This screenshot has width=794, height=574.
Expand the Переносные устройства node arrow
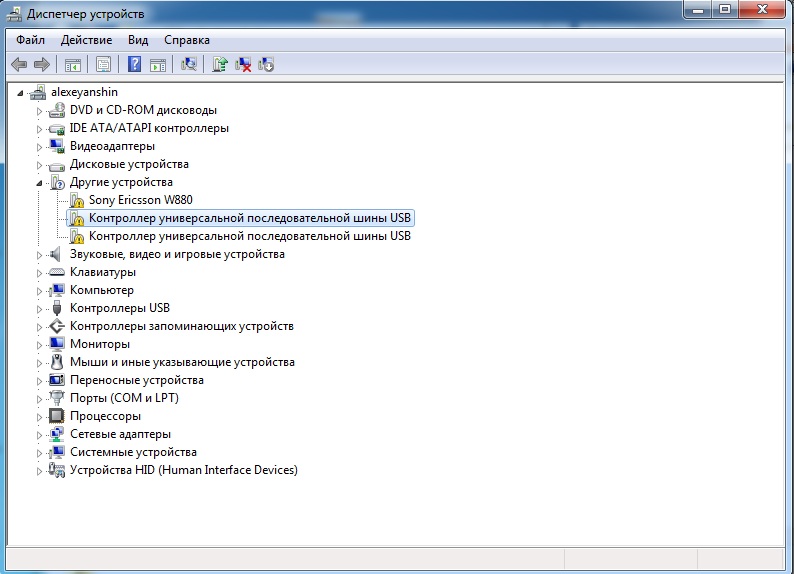click(39, 381)
